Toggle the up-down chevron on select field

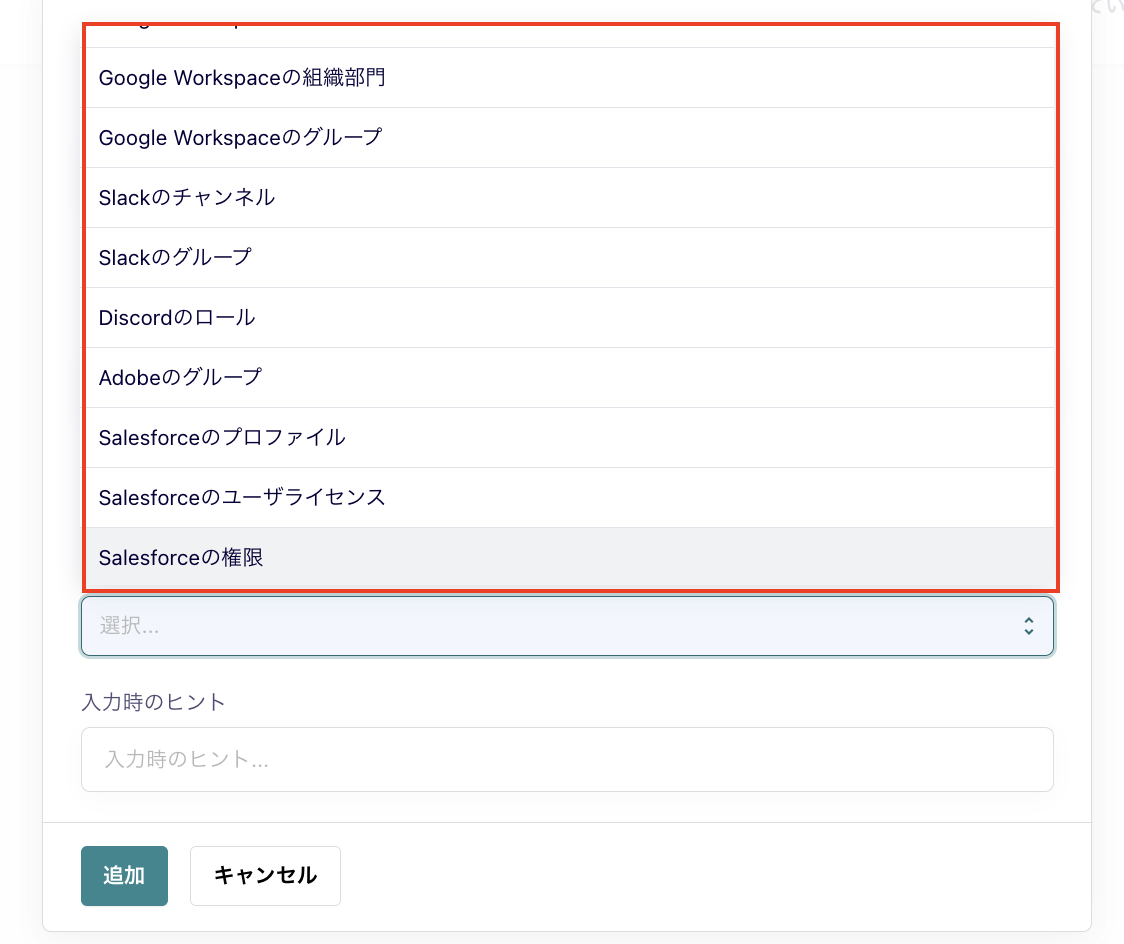coord(1029,626)
